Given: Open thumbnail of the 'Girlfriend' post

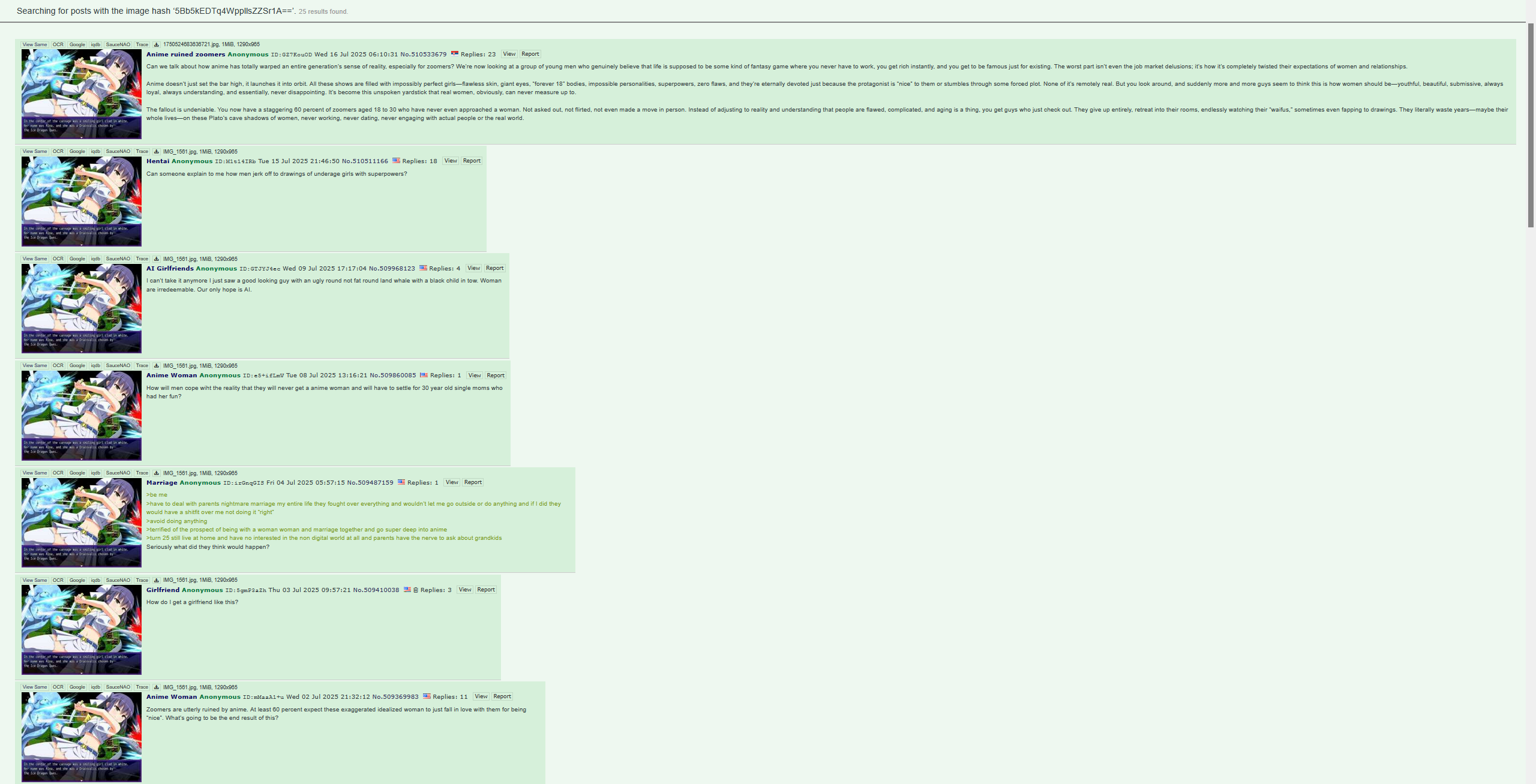Looking at the screenshot, I should click(82, 630).
